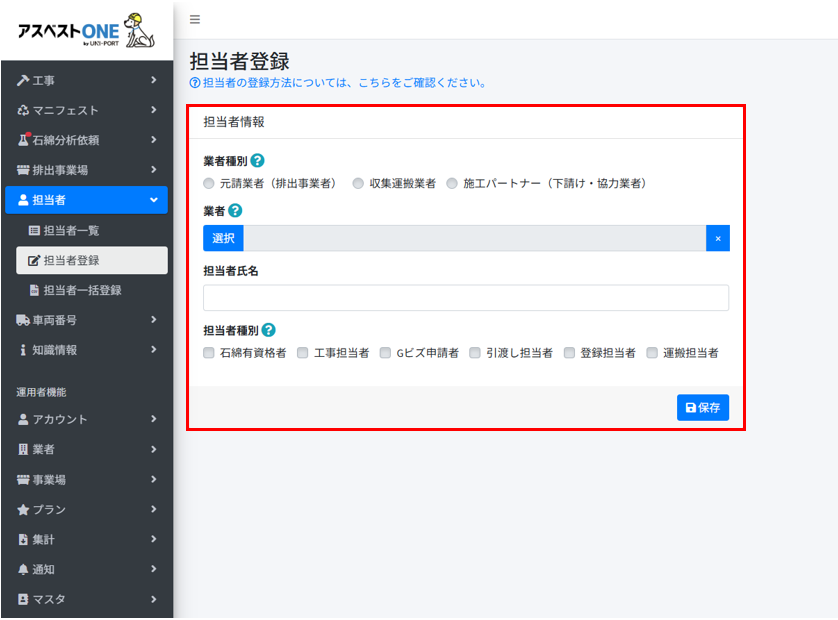Click the help icon next to 業者種別

click(257, 160)
